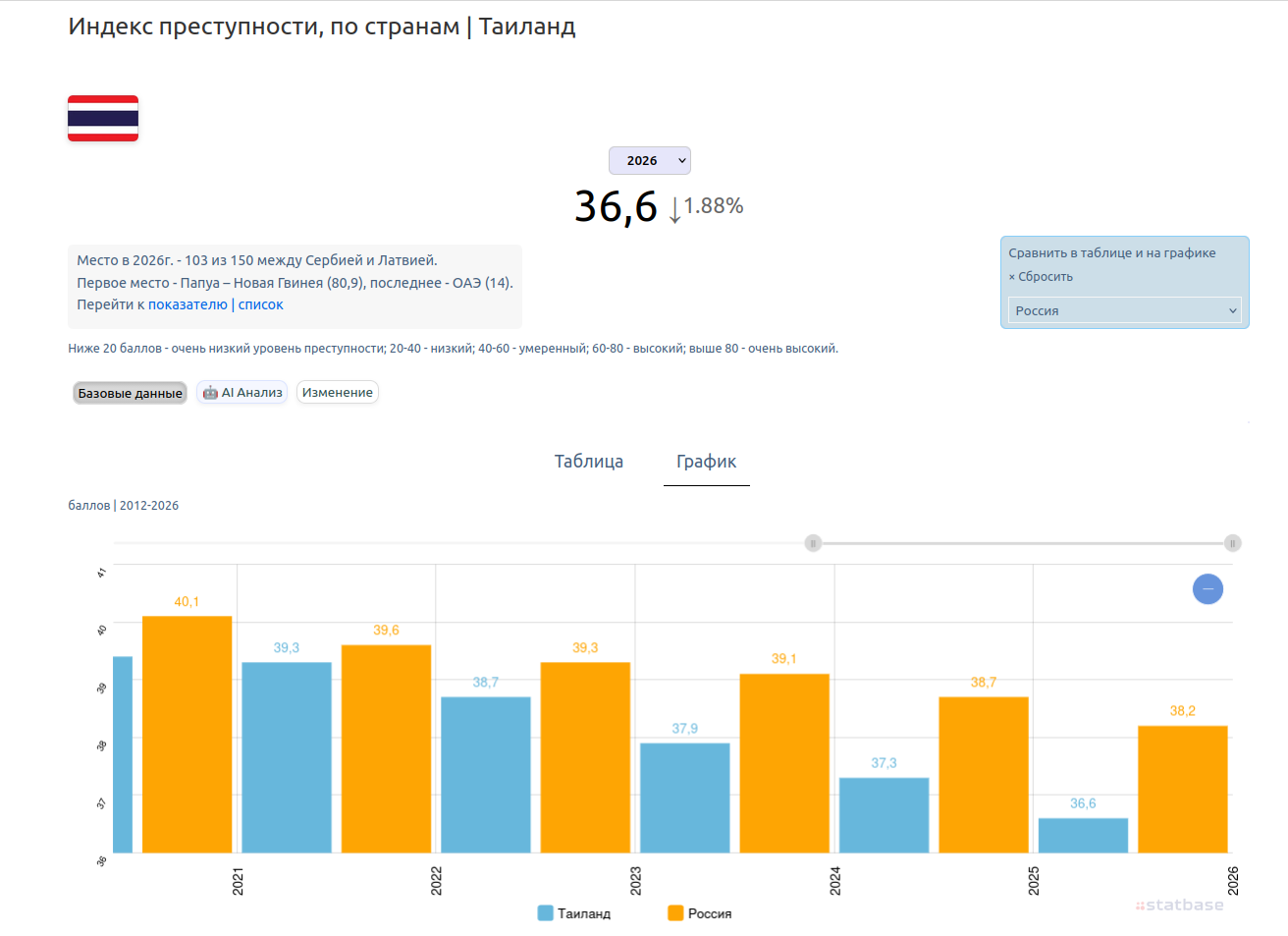The image size is (1288, 936).
Task: Open the AI Анализ view
Action: click(x=241, y=393)
